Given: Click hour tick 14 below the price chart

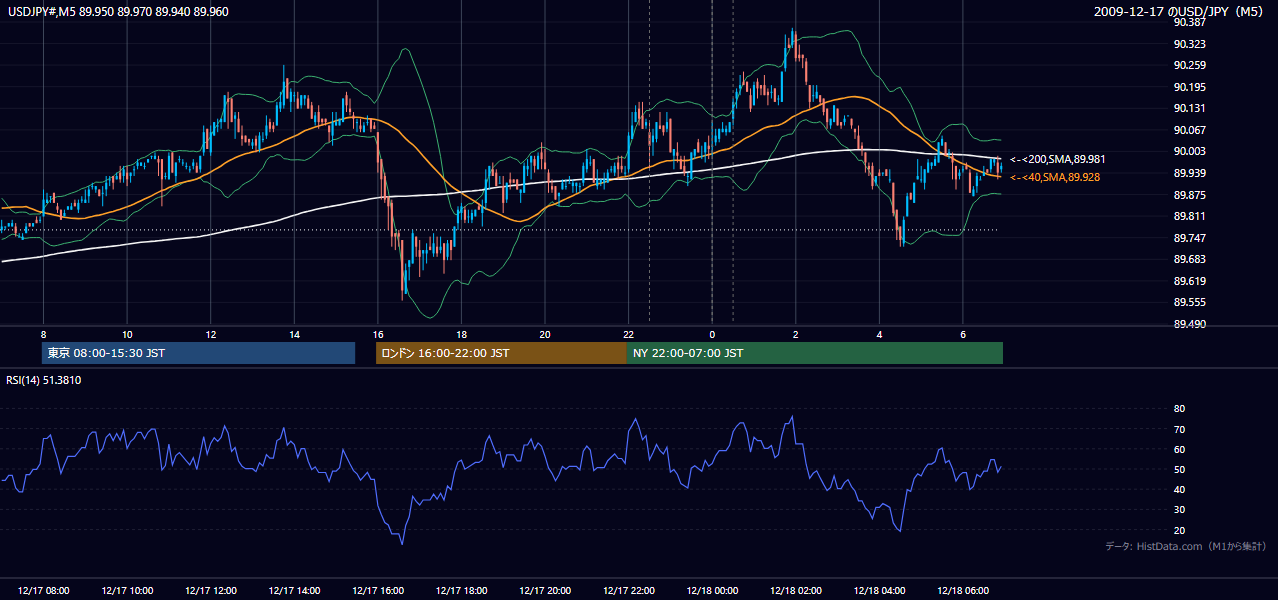Looking at the screenshot, I should click(294, 334).
